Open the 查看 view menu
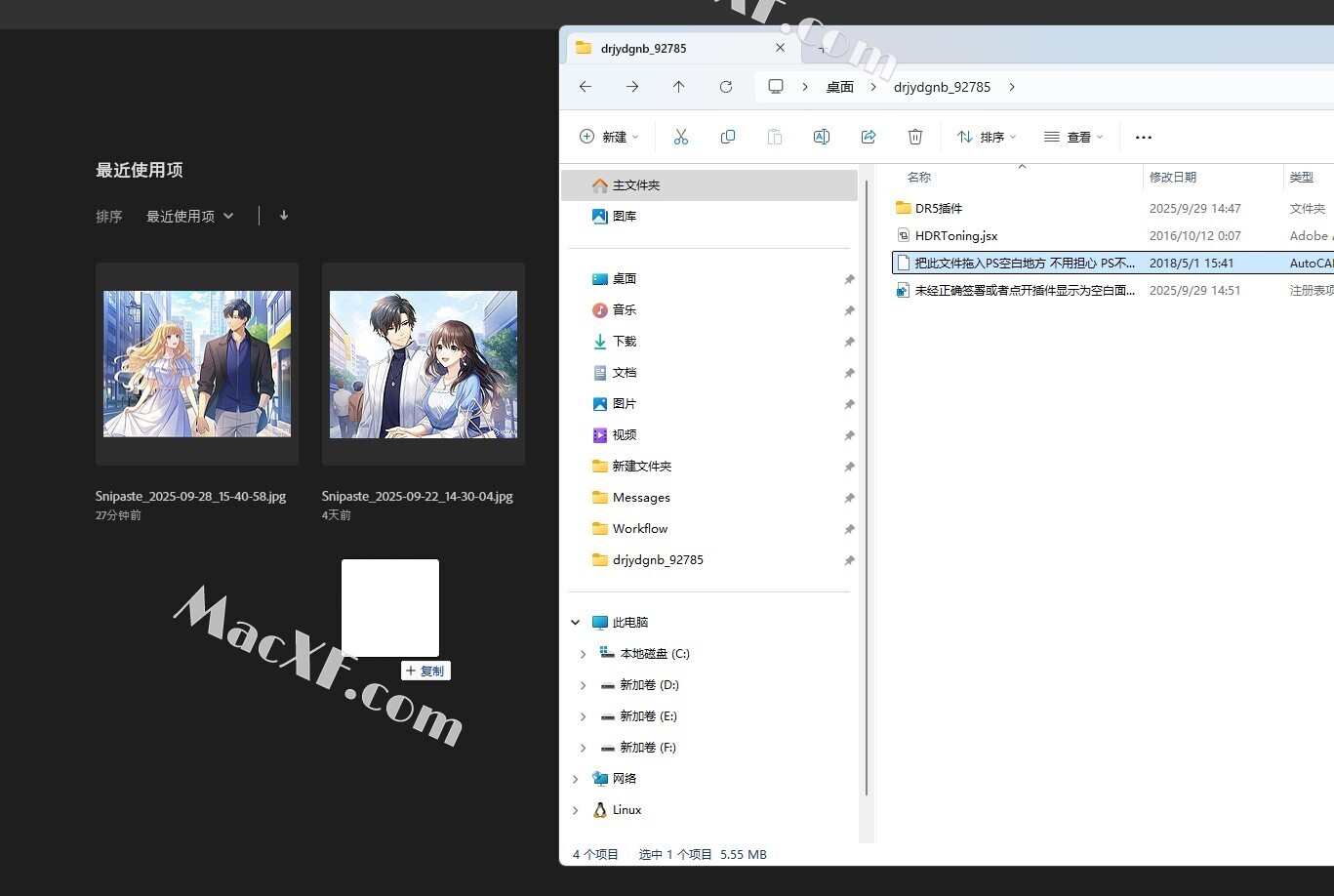 click(1073, 138)
